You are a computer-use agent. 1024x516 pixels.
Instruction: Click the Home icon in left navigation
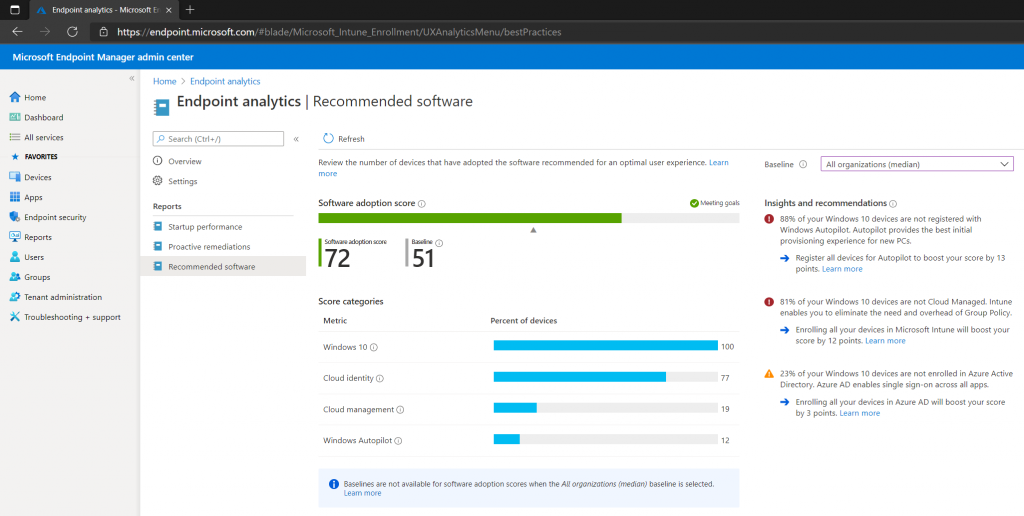coord(15,97)
